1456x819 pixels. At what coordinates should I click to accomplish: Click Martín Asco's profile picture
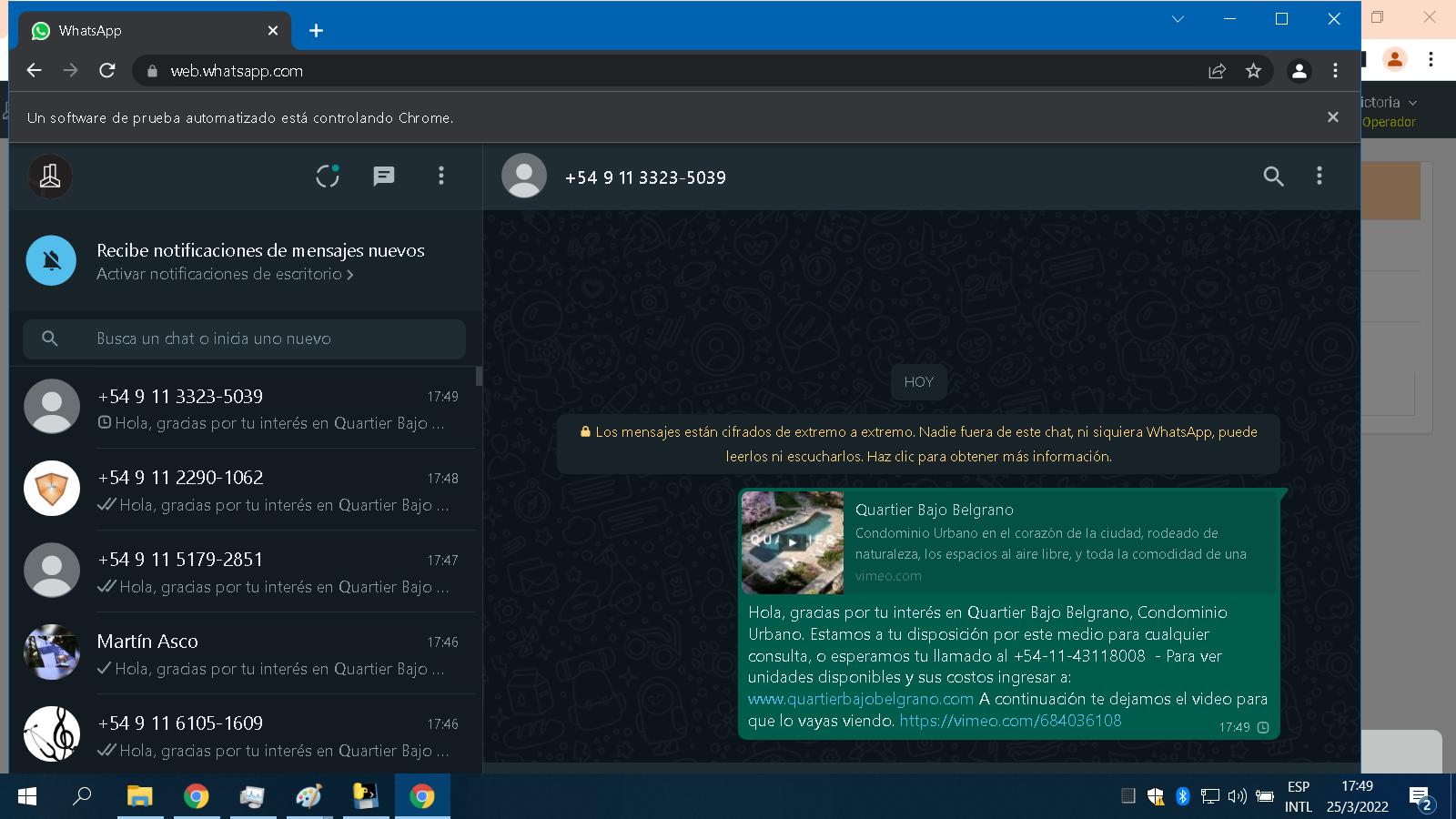(51, 652)
